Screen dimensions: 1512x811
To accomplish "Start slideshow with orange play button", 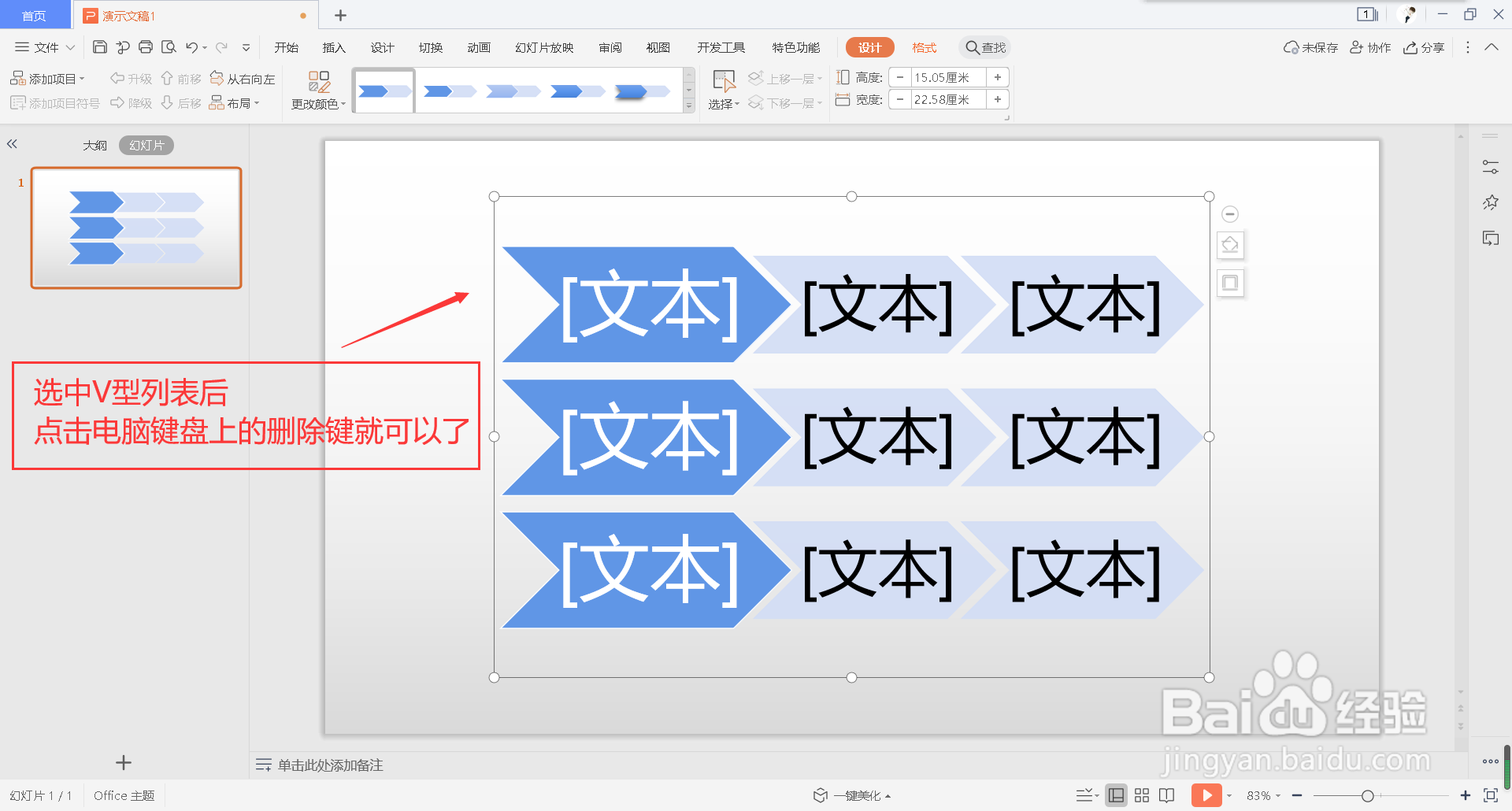I will [x=1206, y=795].
